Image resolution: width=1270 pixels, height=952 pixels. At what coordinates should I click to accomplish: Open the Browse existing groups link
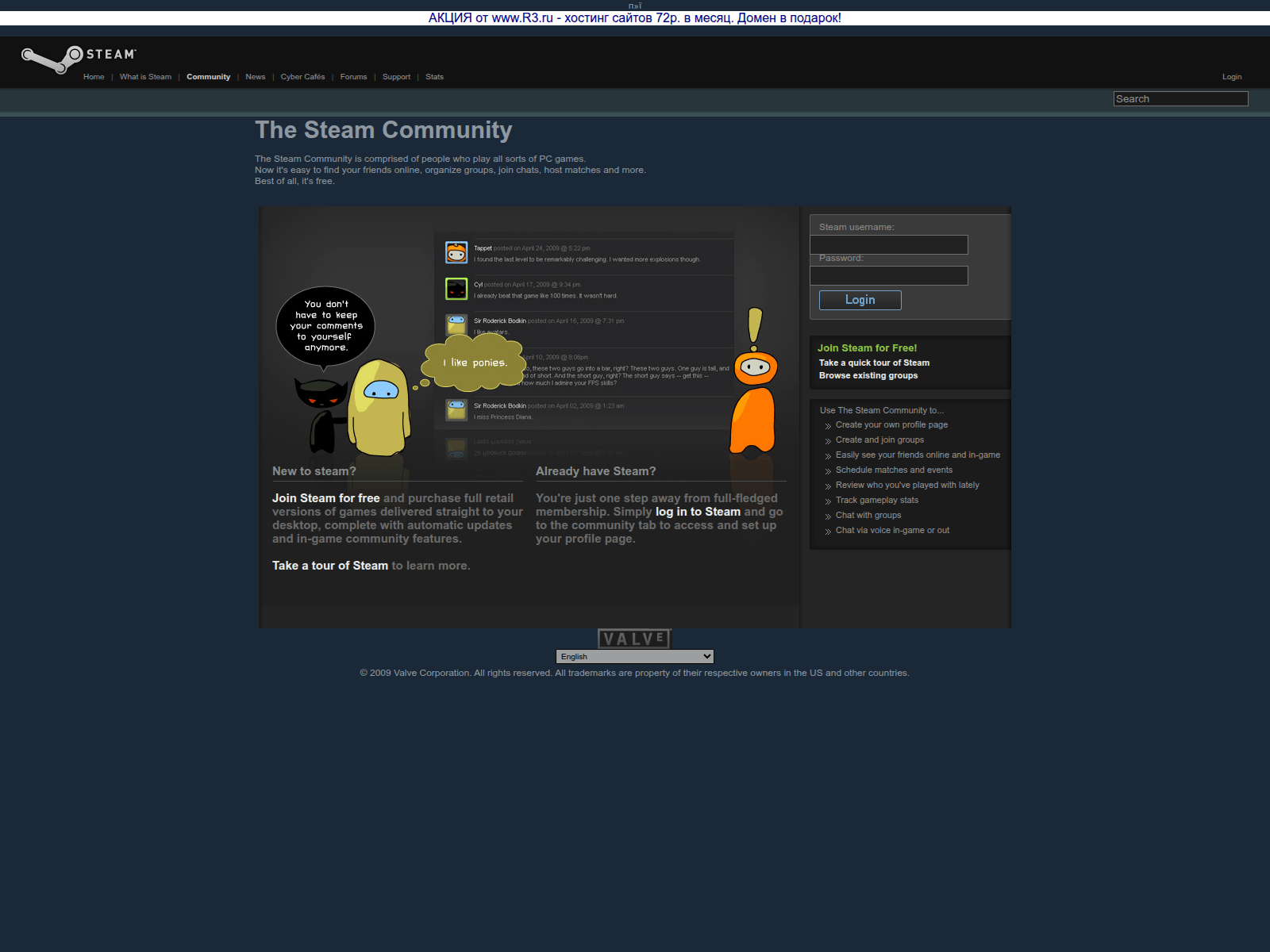pos(868,376)
